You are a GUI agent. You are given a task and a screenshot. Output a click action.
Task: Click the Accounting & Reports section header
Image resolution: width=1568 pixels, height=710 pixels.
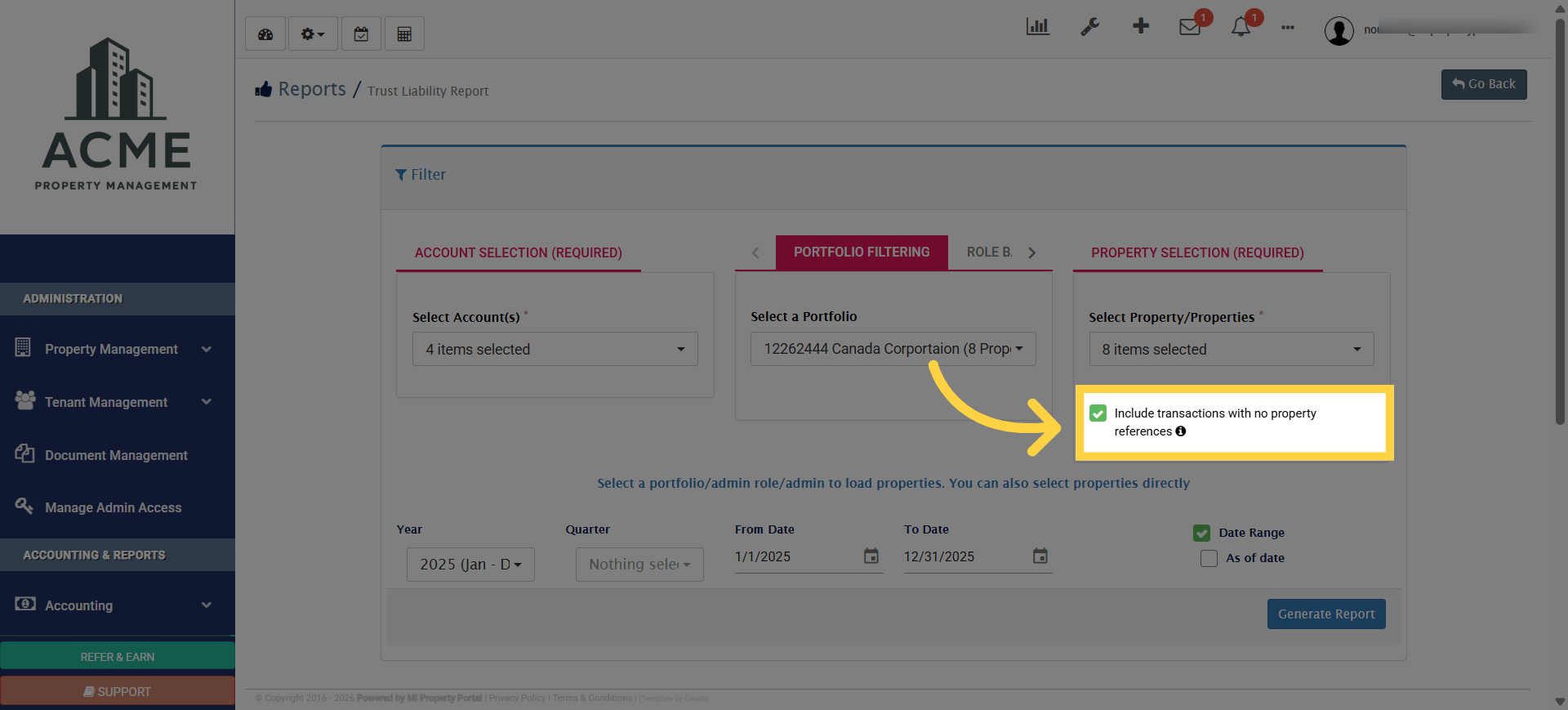(x=118, y=555)
